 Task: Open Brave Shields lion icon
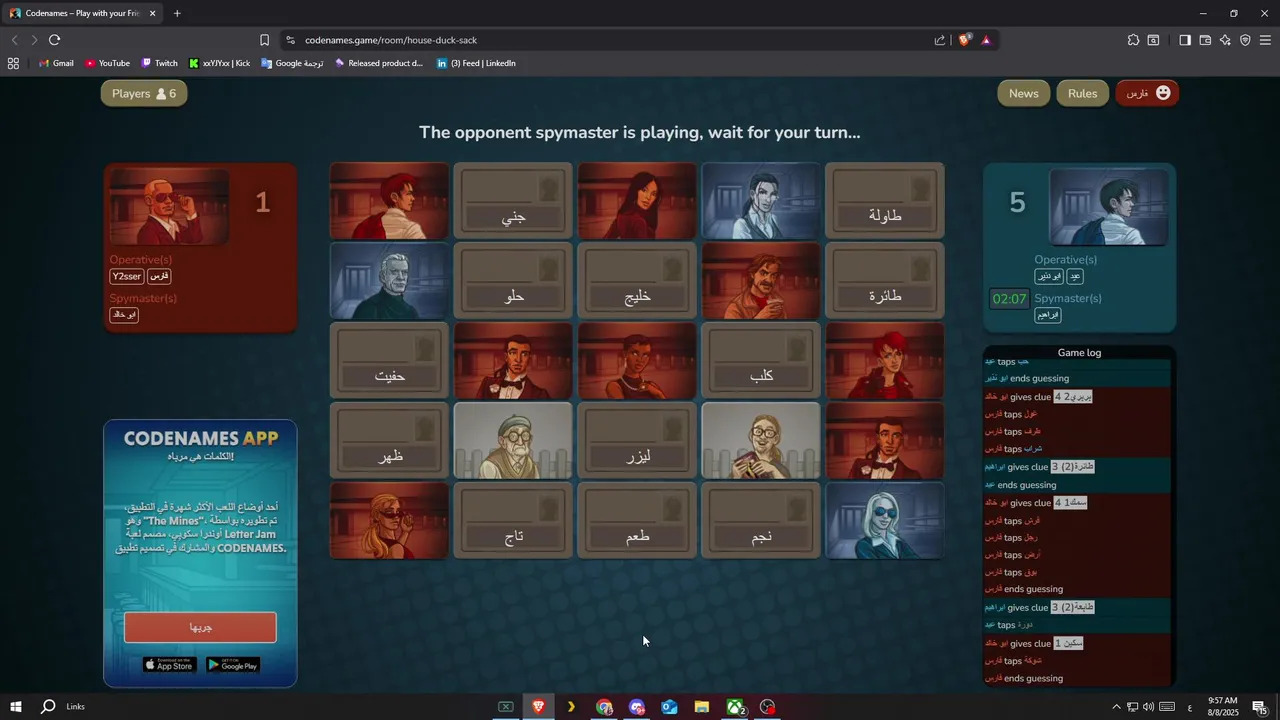[964, 40]
